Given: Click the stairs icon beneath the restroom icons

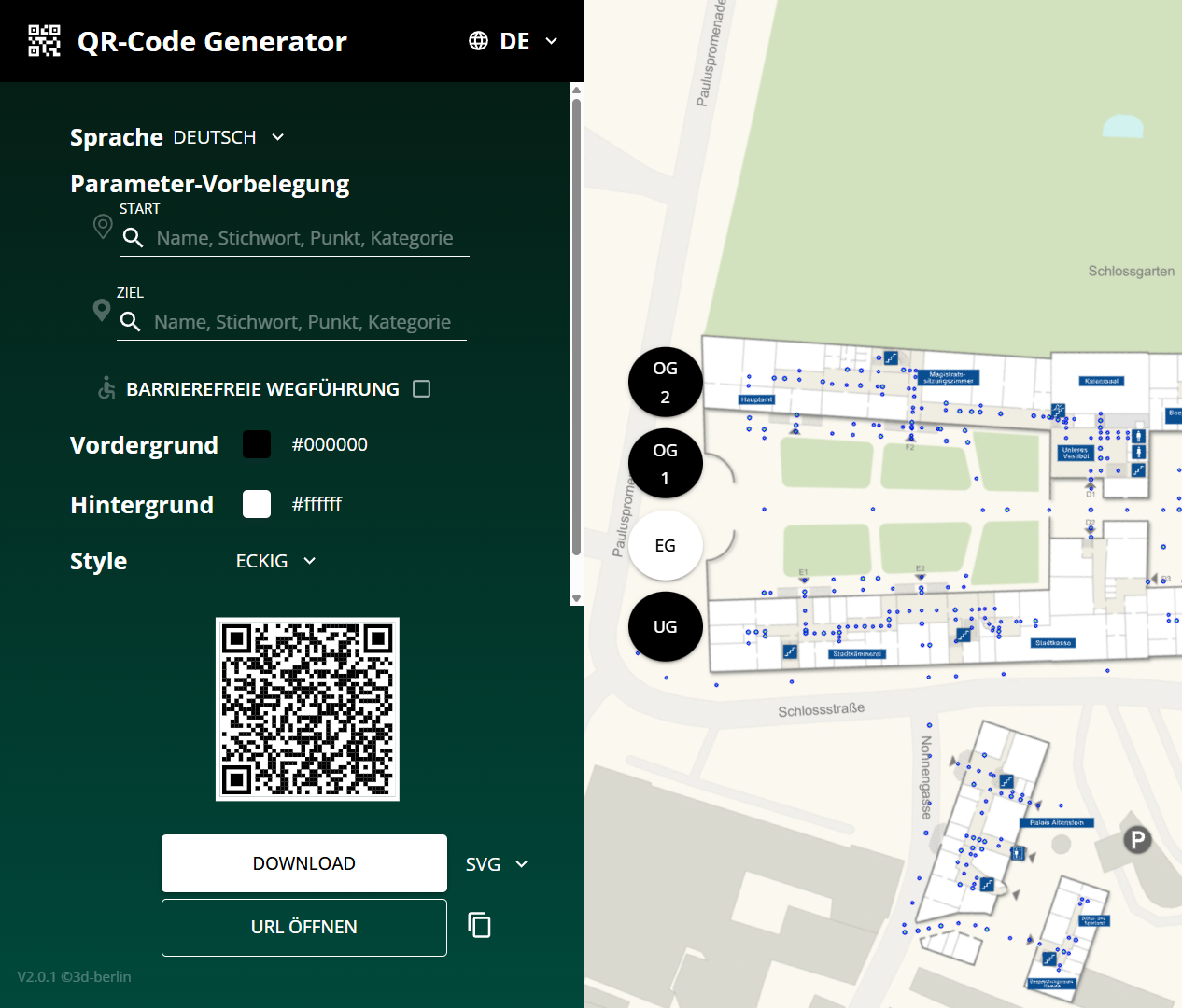Looking at the screenshot, I should 1138,470.
